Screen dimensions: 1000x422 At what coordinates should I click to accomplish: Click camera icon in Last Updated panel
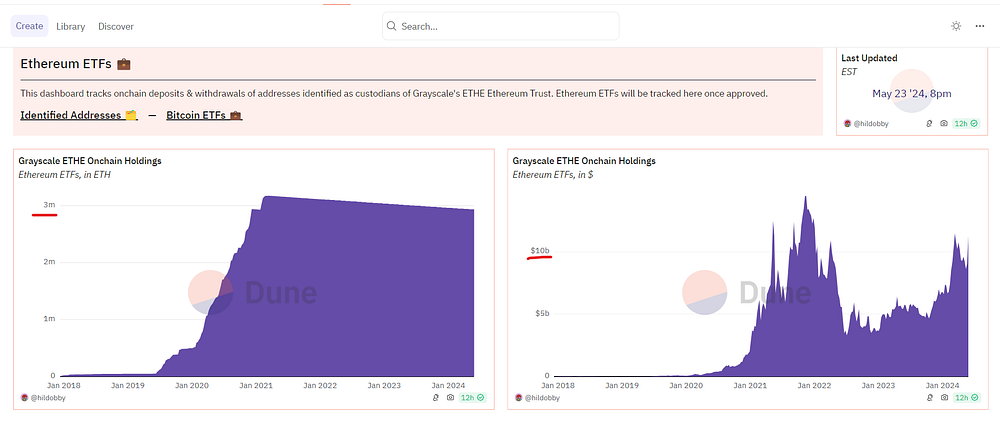[x=944, y=124]
